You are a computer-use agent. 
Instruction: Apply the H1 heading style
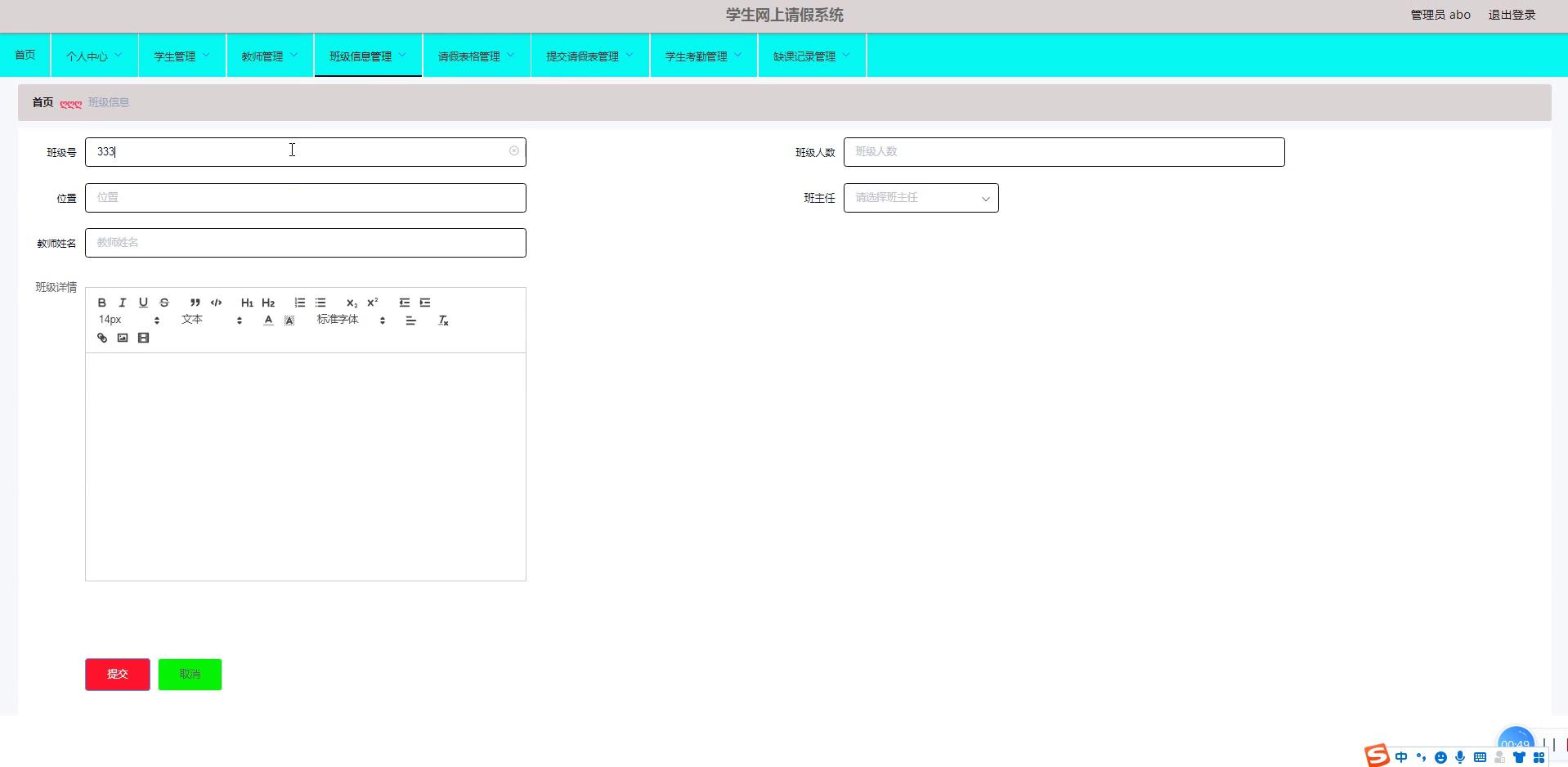click(x=247, y=303)
